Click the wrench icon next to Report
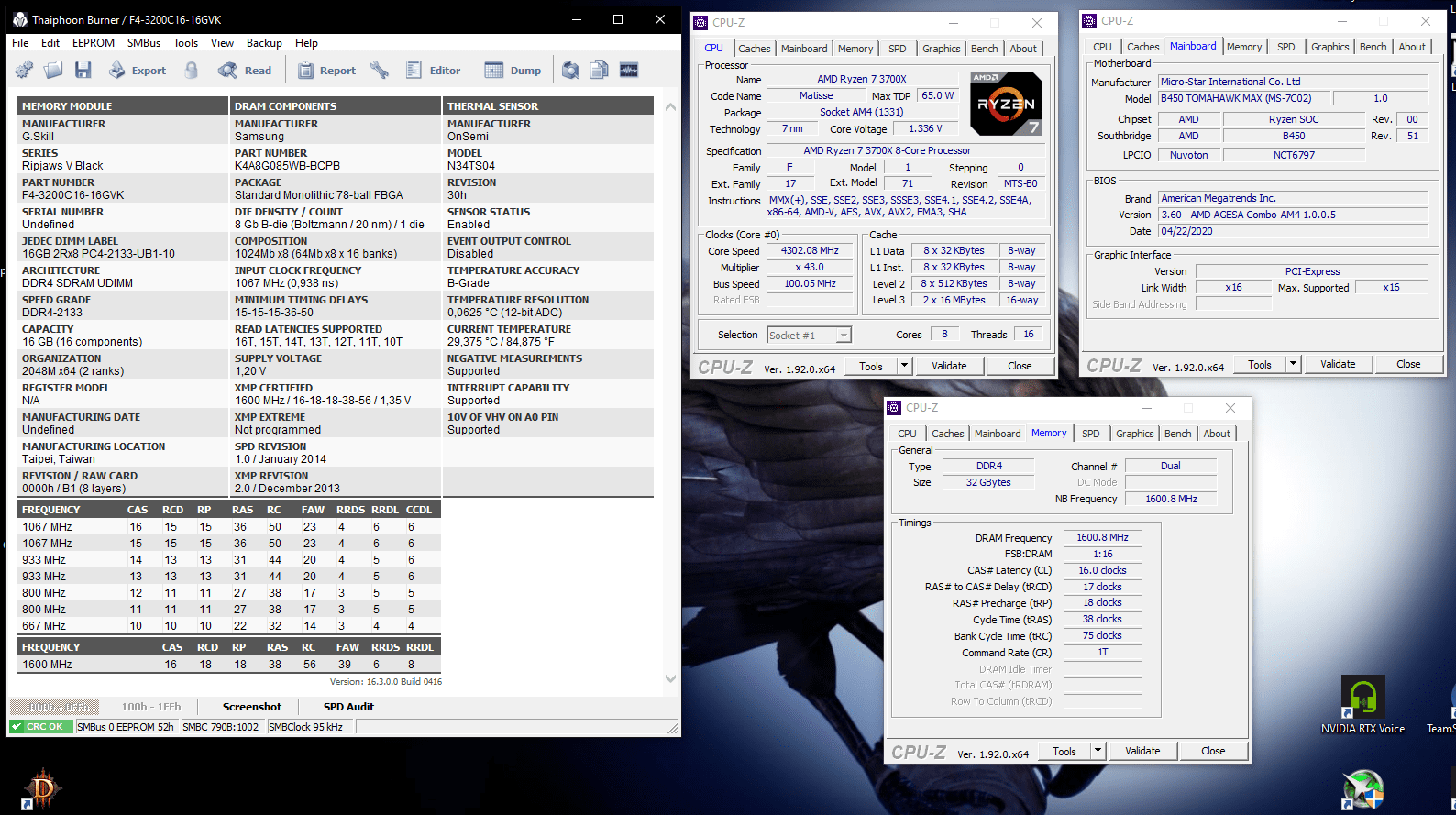 coord(380,70)
